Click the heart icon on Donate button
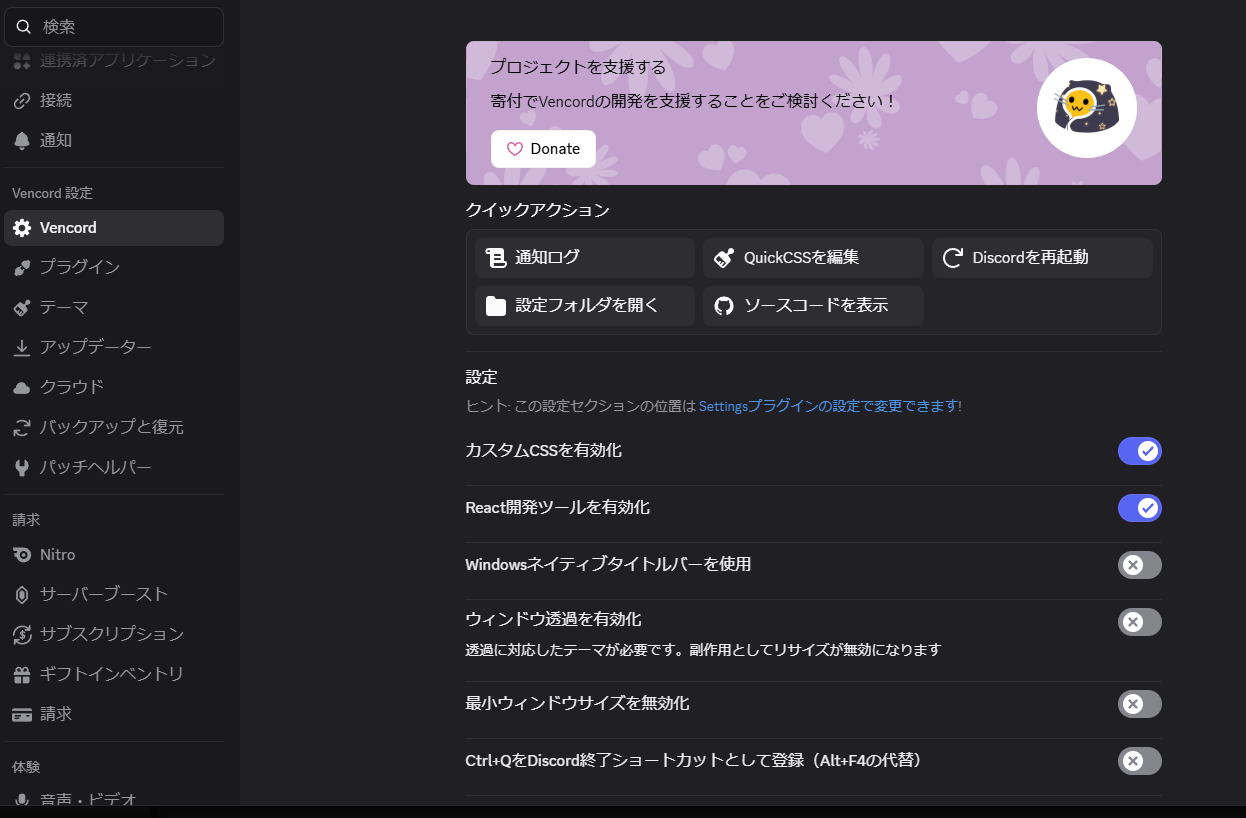Image resolution: width=1246 pixels, height=818 pixels. coord(515,149)
